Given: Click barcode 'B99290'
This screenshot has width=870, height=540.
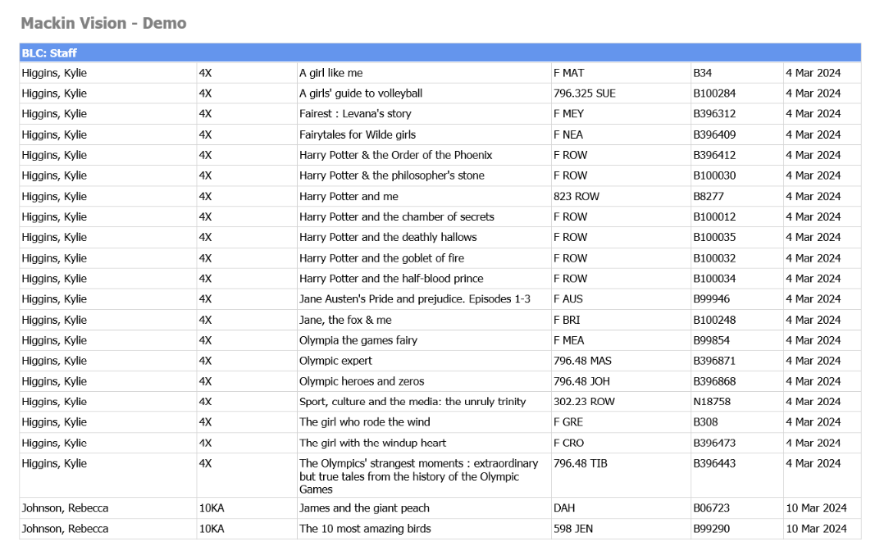Looking at the screenshot, I should 711,529.
